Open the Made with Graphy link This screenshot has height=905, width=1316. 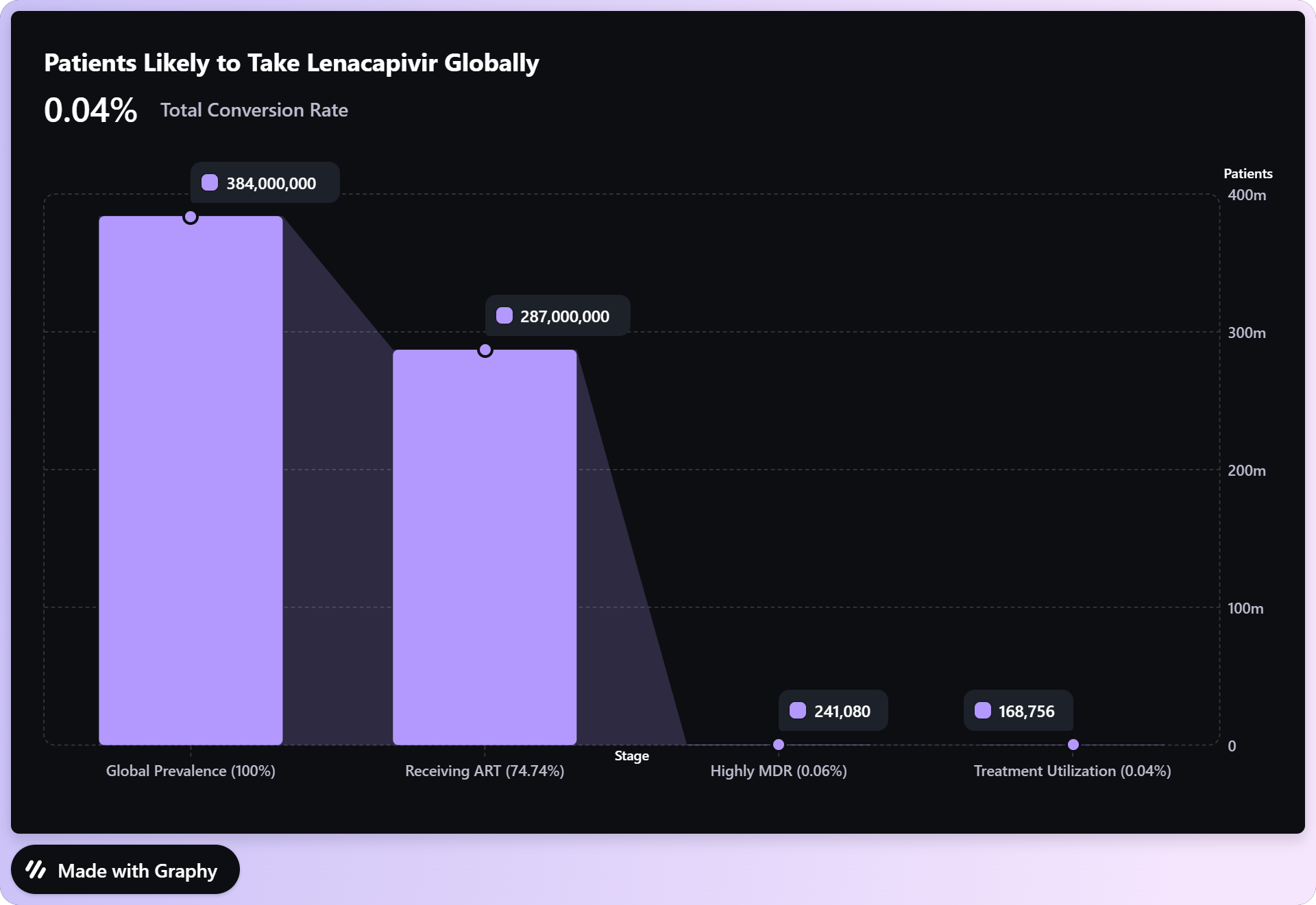coord(125,869)
